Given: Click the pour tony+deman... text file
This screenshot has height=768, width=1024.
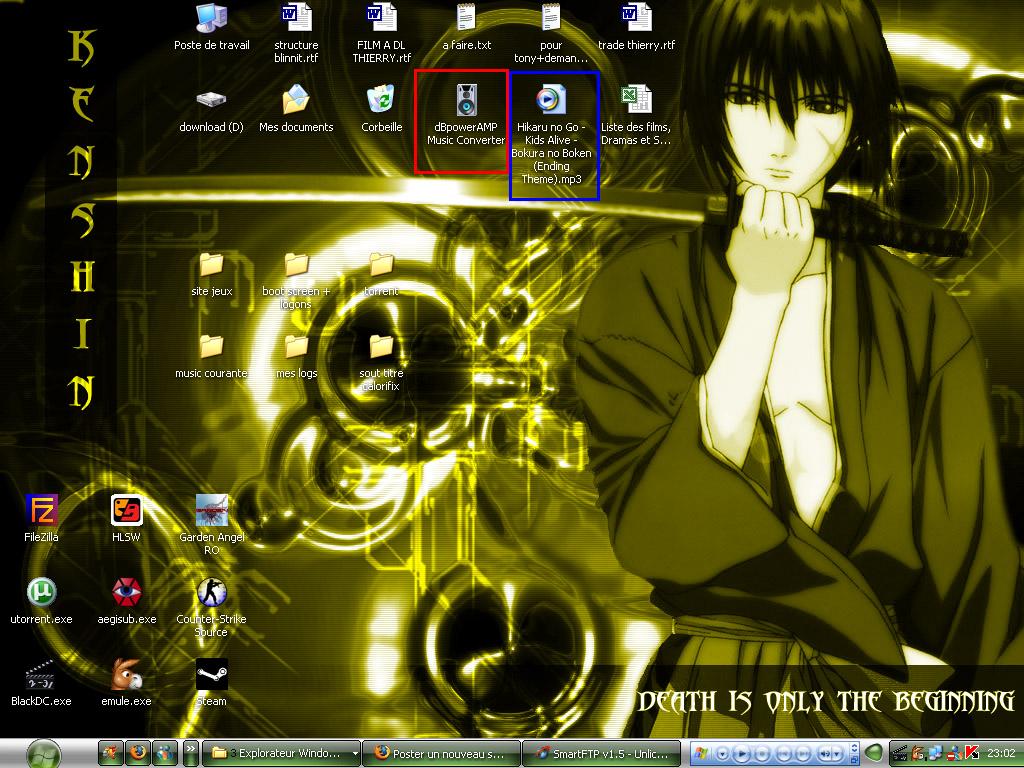Looking at the screenshot, I should point(551,34).
